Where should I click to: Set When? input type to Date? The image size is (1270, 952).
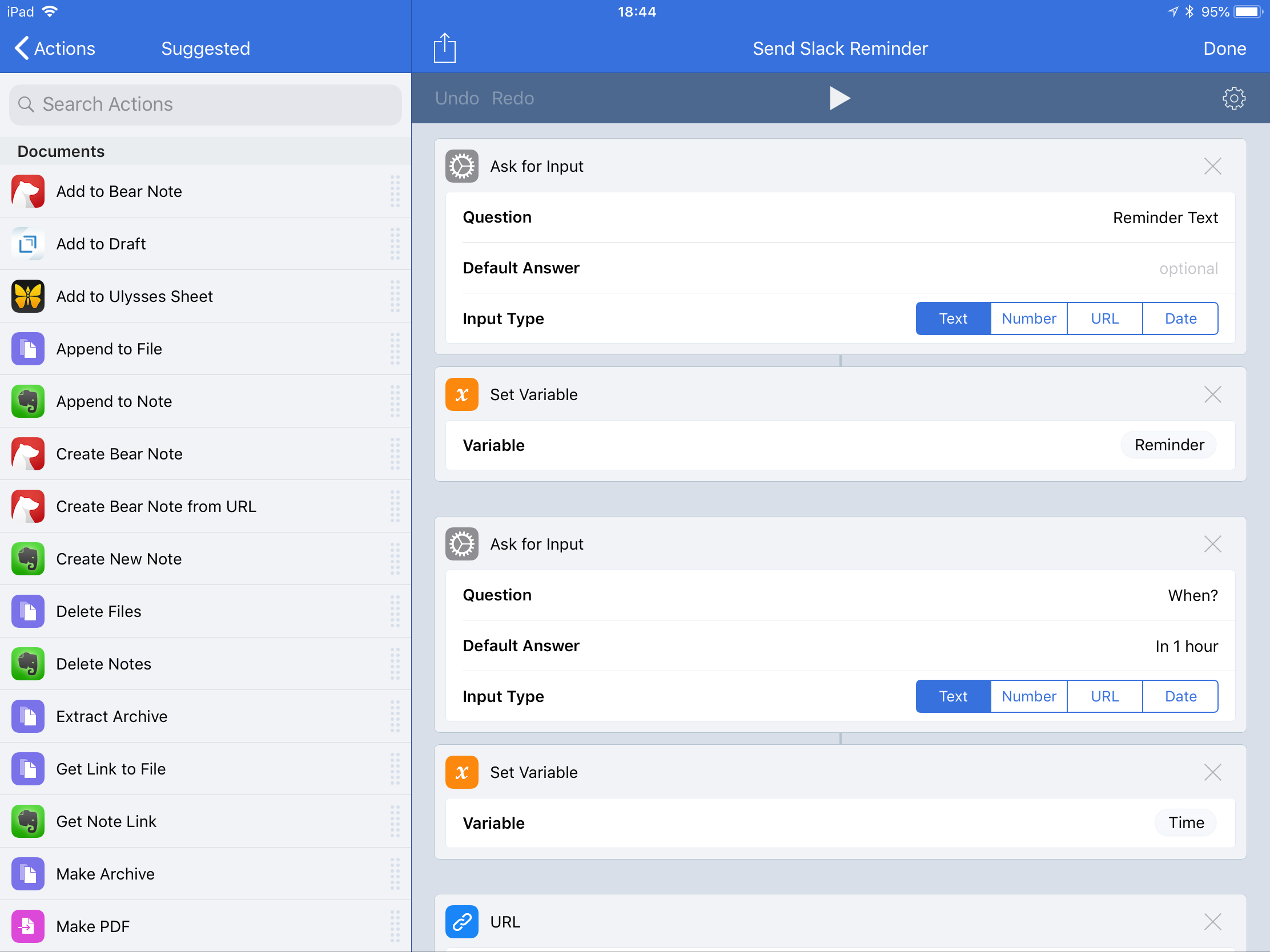pos(1180,697)
